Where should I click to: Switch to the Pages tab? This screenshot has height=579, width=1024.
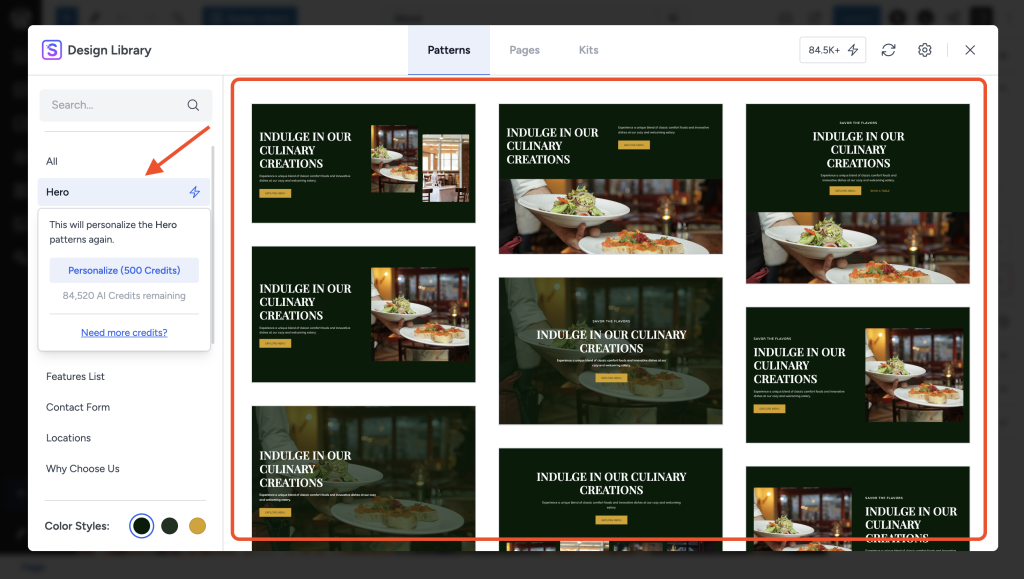pos(524,50)
